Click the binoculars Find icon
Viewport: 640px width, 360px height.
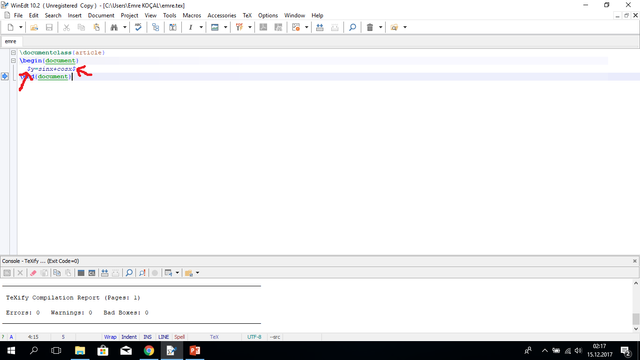tap(114, 27)
